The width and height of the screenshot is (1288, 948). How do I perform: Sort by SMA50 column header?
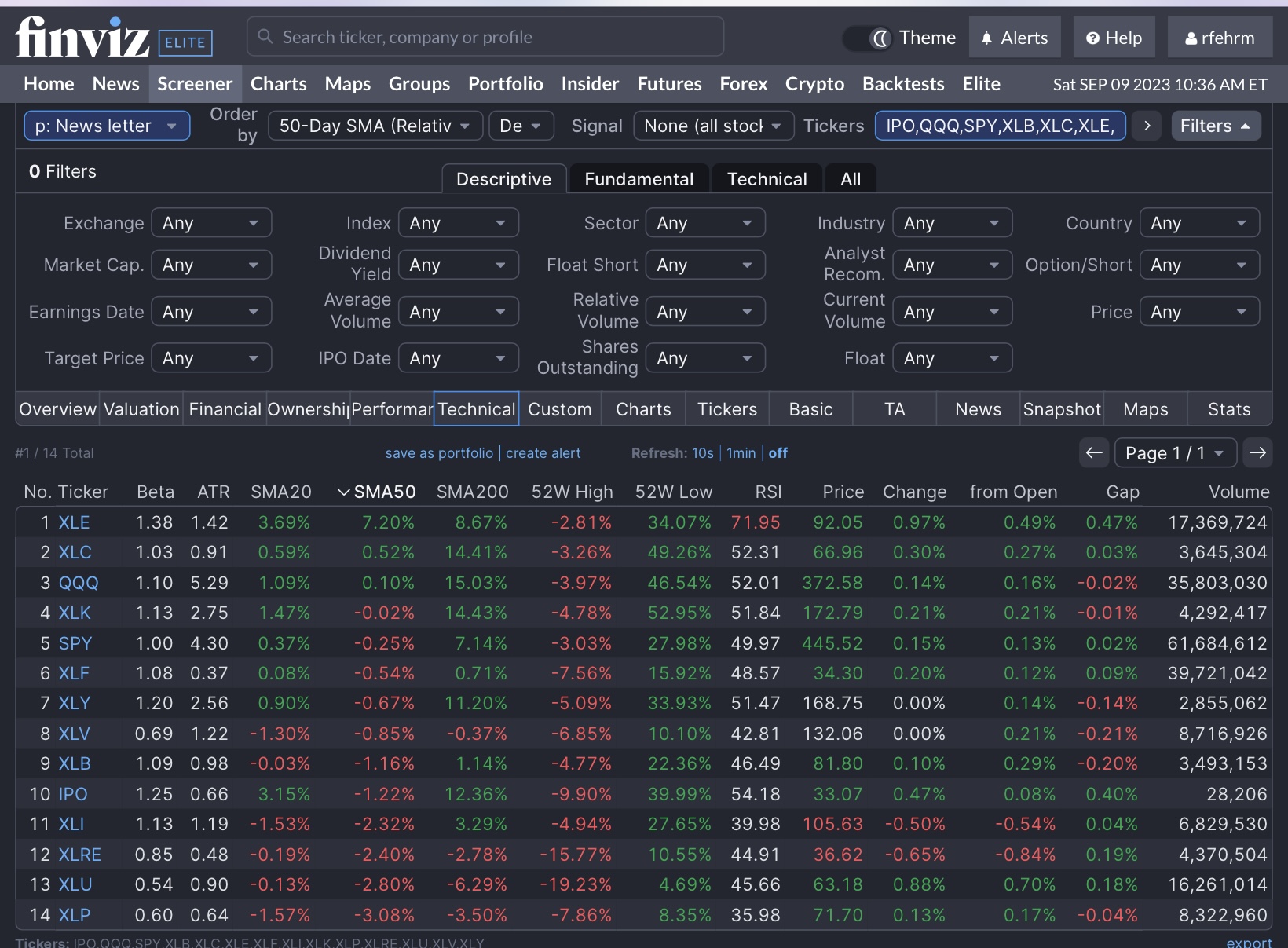point(377,492)
